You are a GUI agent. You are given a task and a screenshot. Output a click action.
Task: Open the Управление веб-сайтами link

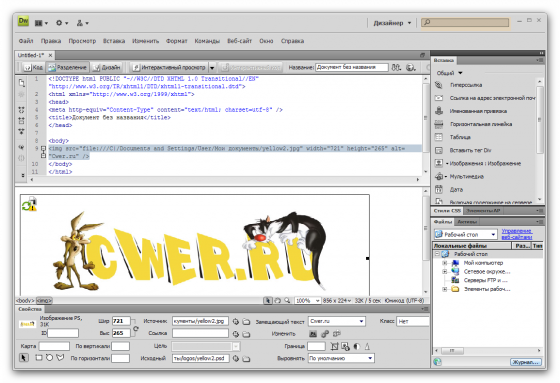point(517,234)
